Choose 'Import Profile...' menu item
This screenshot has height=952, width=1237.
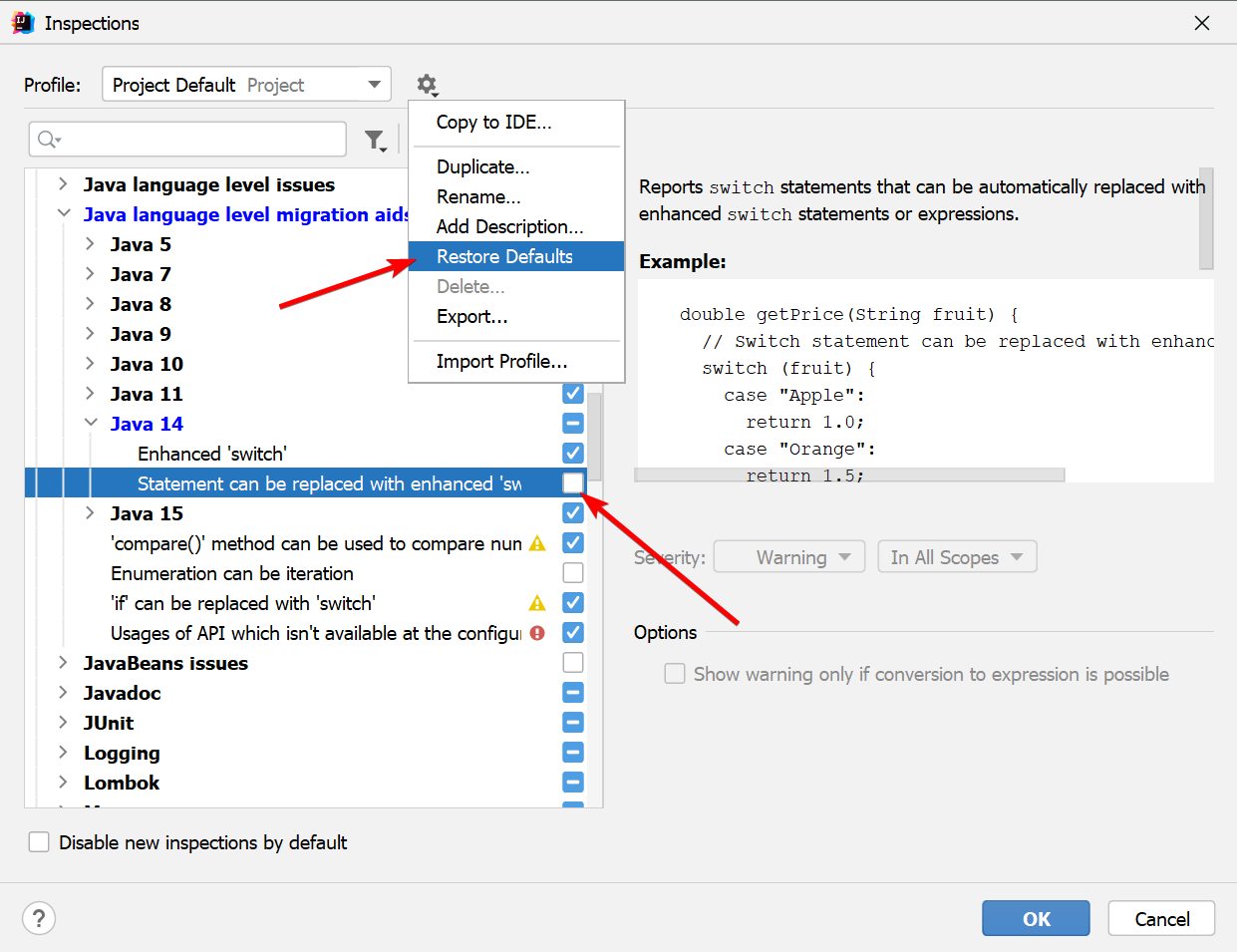click(516, 361)
